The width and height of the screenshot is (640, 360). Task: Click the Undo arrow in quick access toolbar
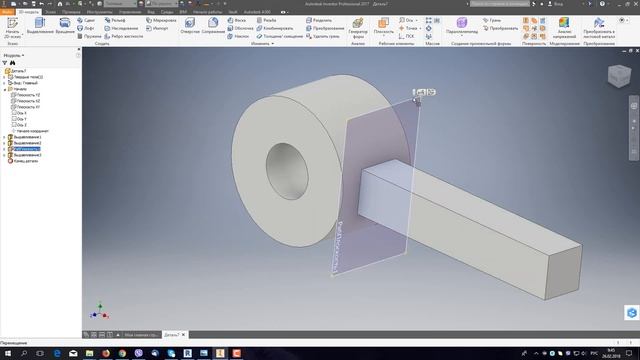coord(42,4)
